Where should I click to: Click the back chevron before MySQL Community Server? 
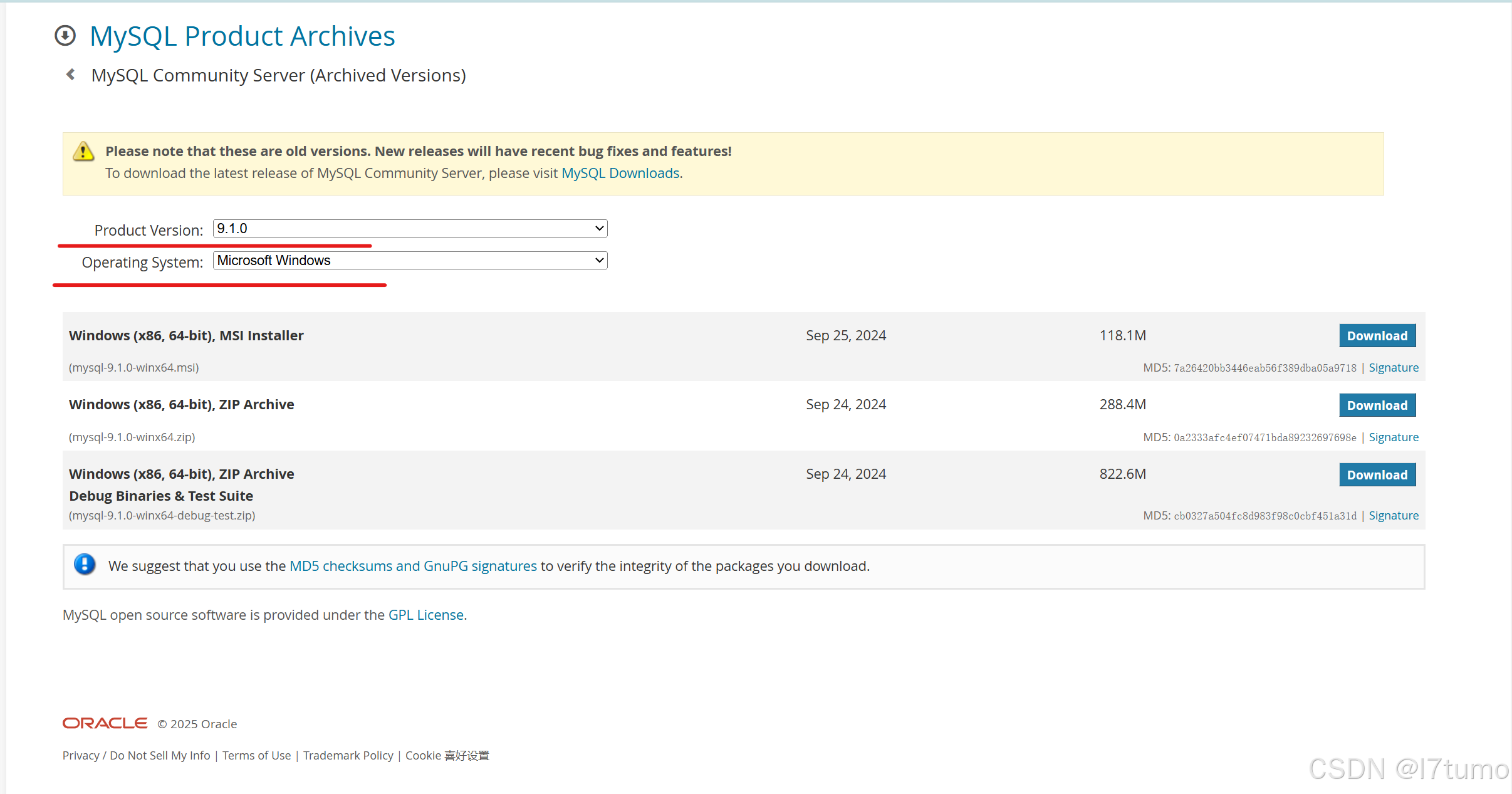coord(71,75)
